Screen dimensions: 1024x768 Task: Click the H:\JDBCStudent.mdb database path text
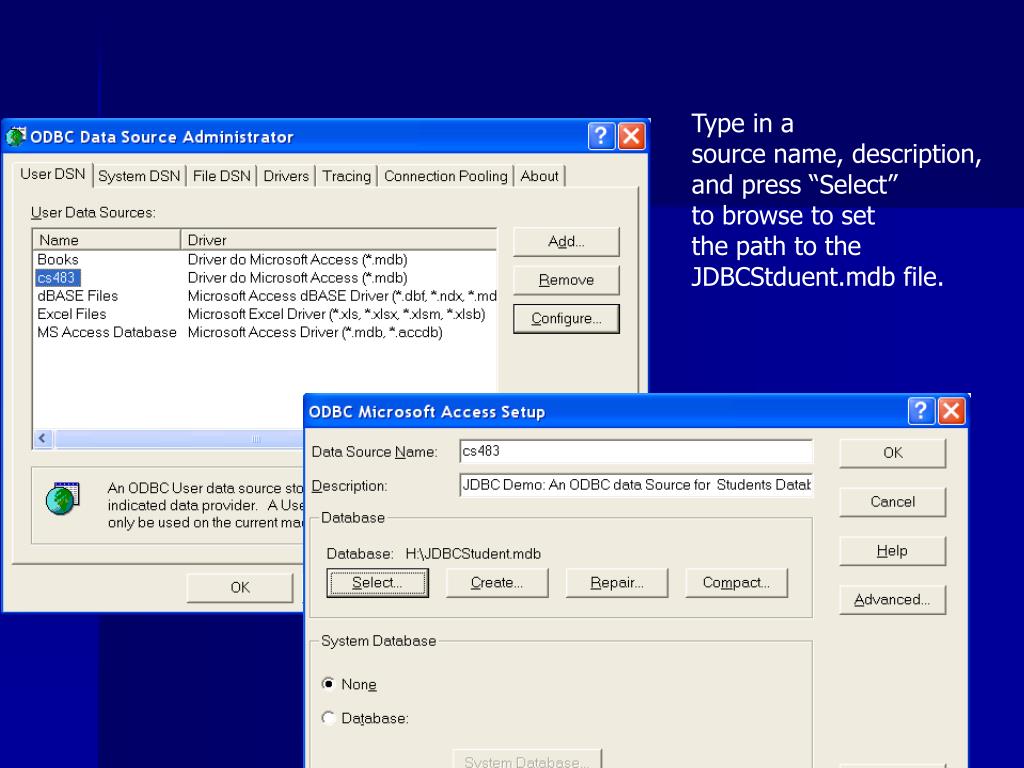coord(473,554)
